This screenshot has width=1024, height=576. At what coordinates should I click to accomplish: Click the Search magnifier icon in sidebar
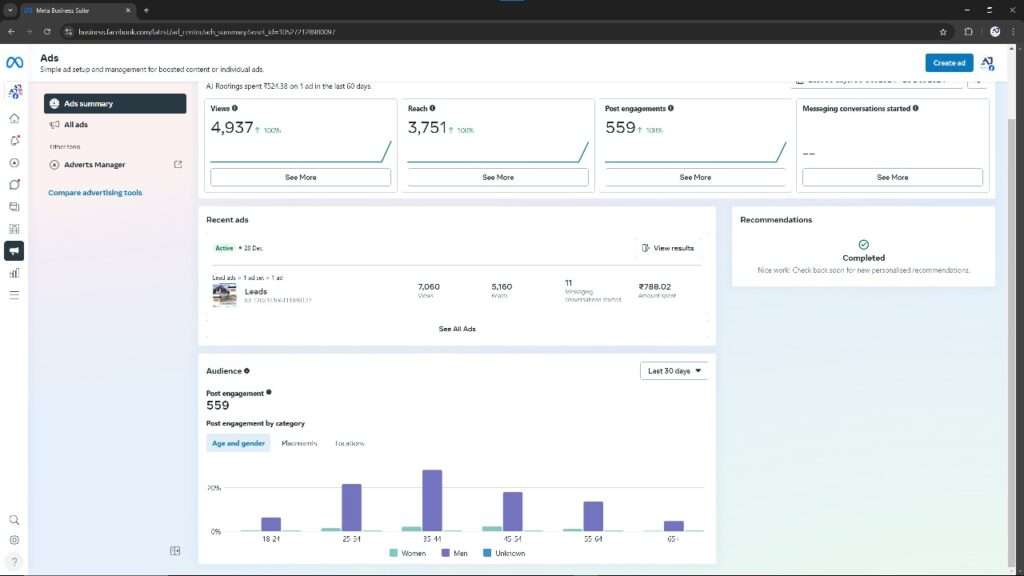14,520
